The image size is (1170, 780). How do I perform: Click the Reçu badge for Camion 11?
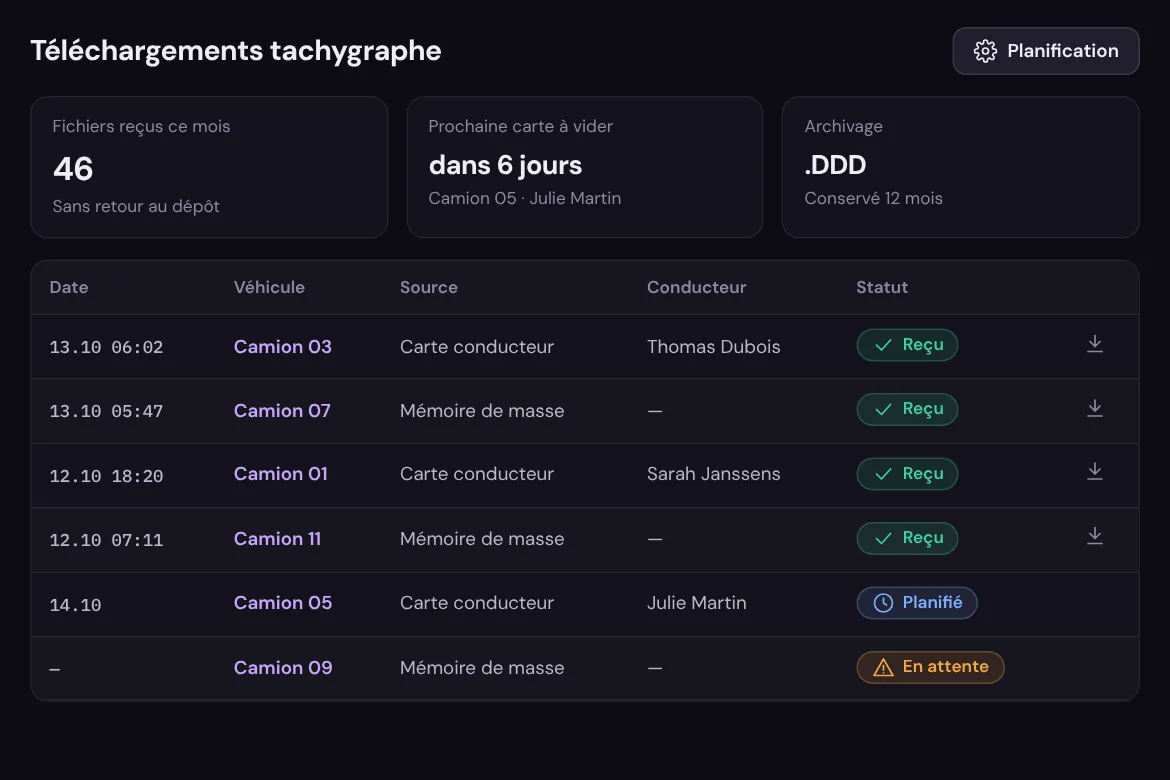coord(907,538)
